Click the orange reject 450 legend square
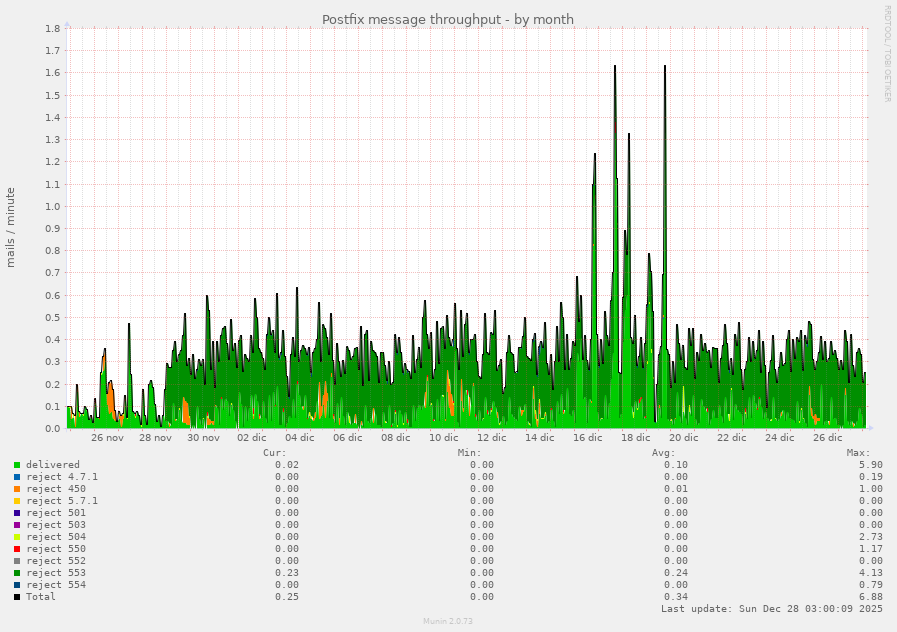Image resolution: width=897 pixels, height=632 pixels. 14,489
